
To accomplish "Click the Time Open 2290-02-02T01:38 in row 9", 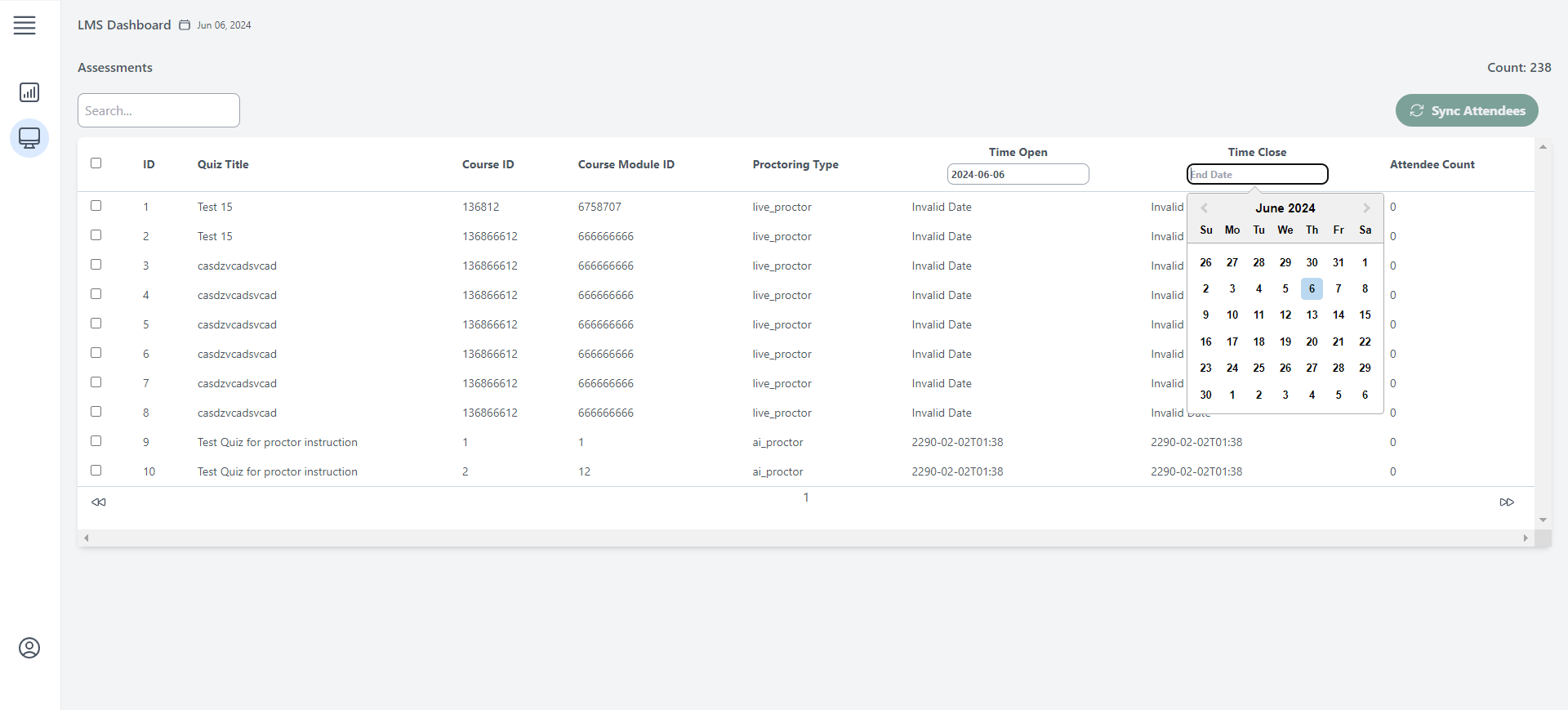I will pyautogui.click(x=957, y=442).
